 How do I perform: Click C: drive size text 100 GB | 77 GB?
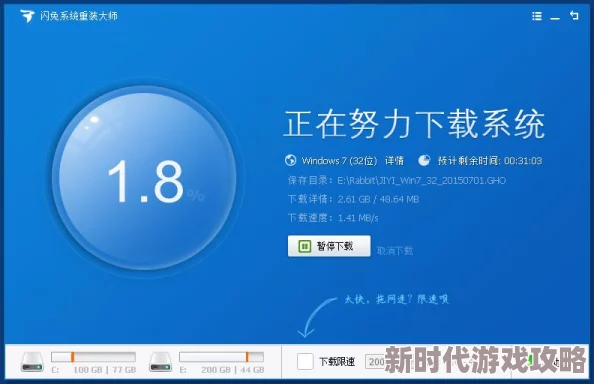(x=105, y=370)
